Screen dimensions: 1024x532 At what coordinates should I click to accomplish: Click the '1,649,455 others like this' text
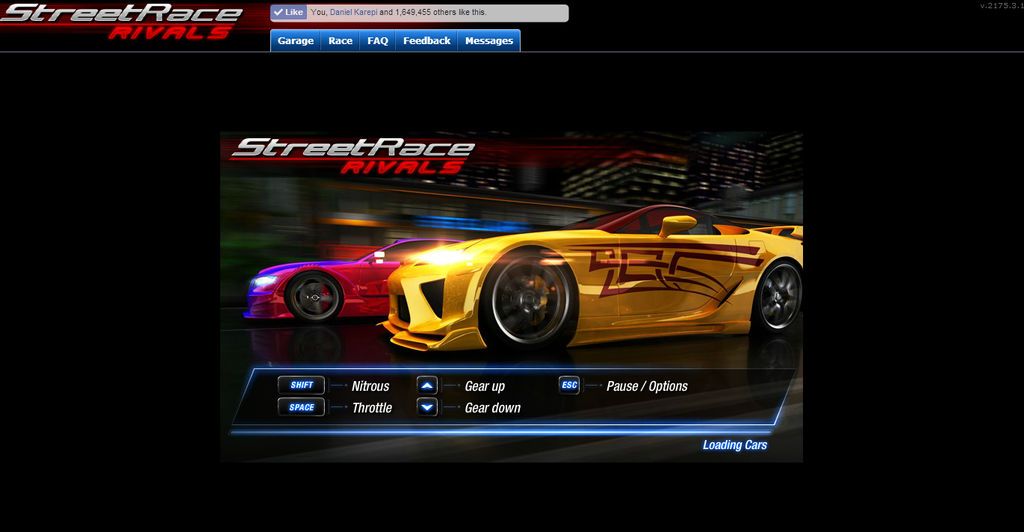(x=441, y=12)
